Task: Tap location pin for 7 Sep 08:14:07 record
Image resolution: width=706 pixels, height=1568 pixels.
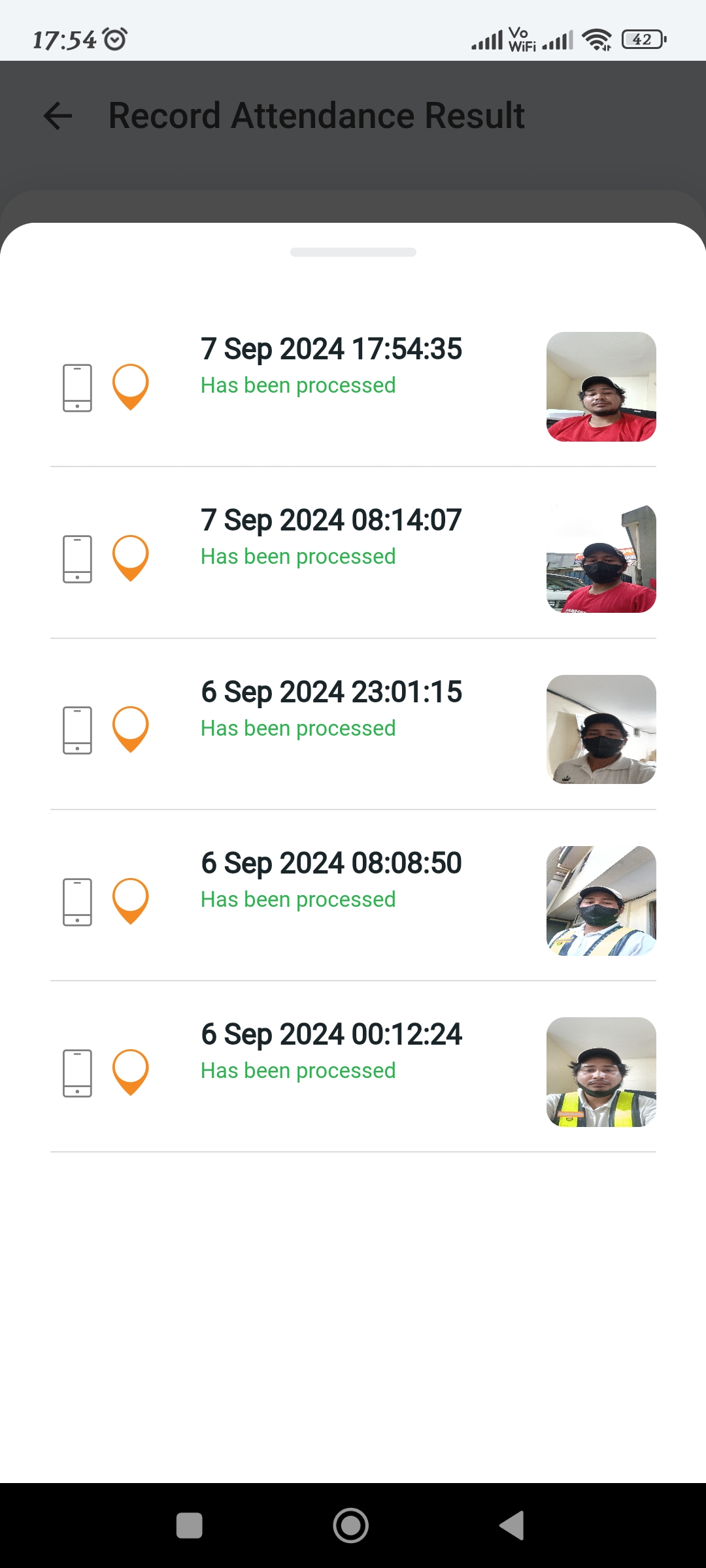Action: tap(131, 557)
